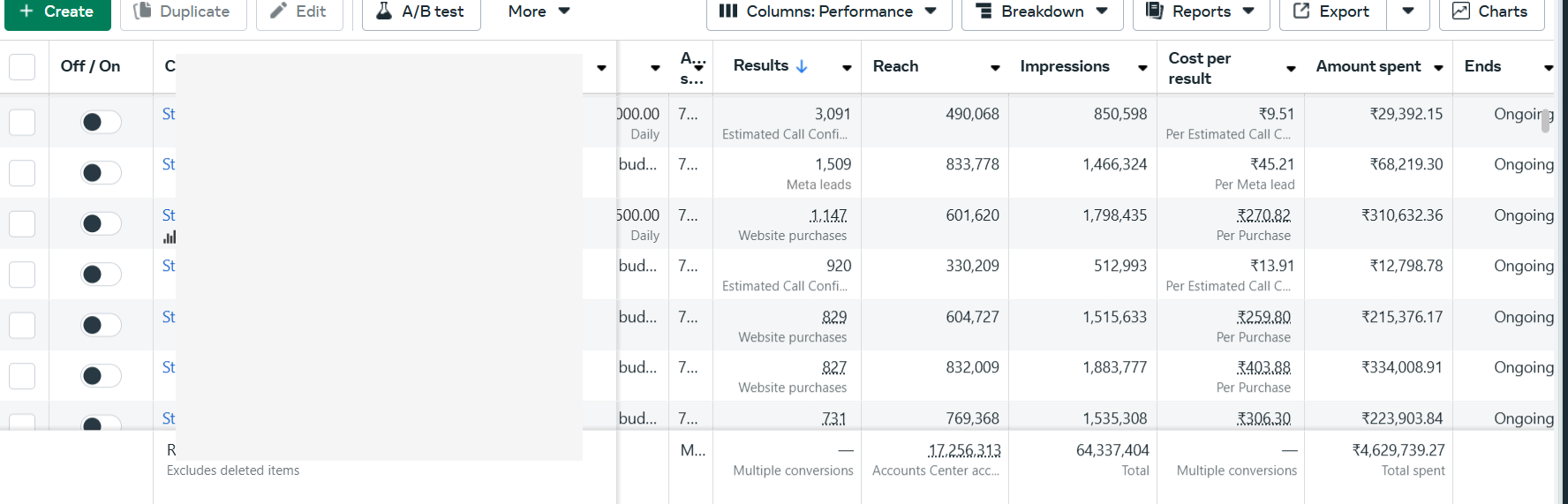Open the Amount spent column menu arrow
The width and height of the screenshot is (1568, 504).
pyautogui.click(x=1438, y=68)
